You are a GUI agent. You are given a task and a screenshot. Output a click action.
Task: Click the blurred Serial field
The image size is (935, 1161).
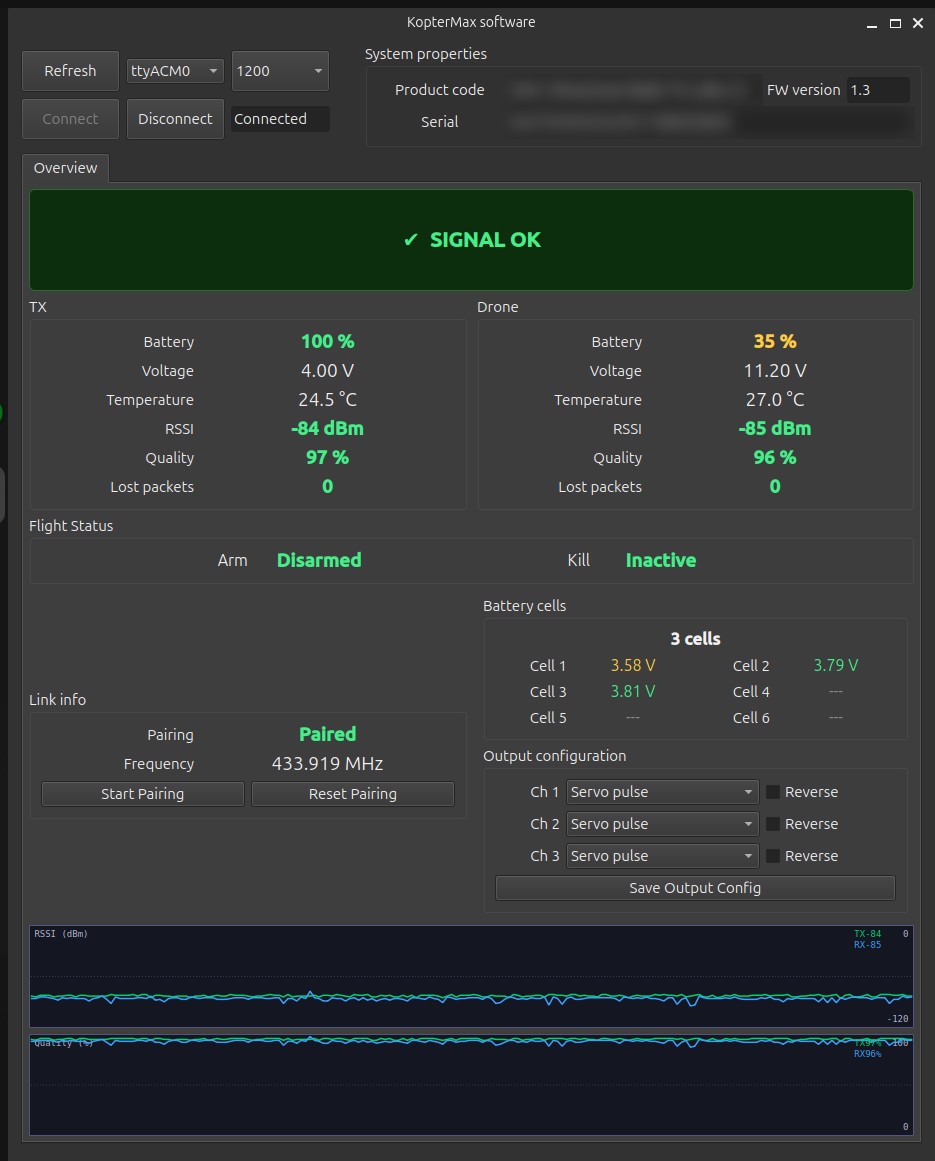[709, 122]
